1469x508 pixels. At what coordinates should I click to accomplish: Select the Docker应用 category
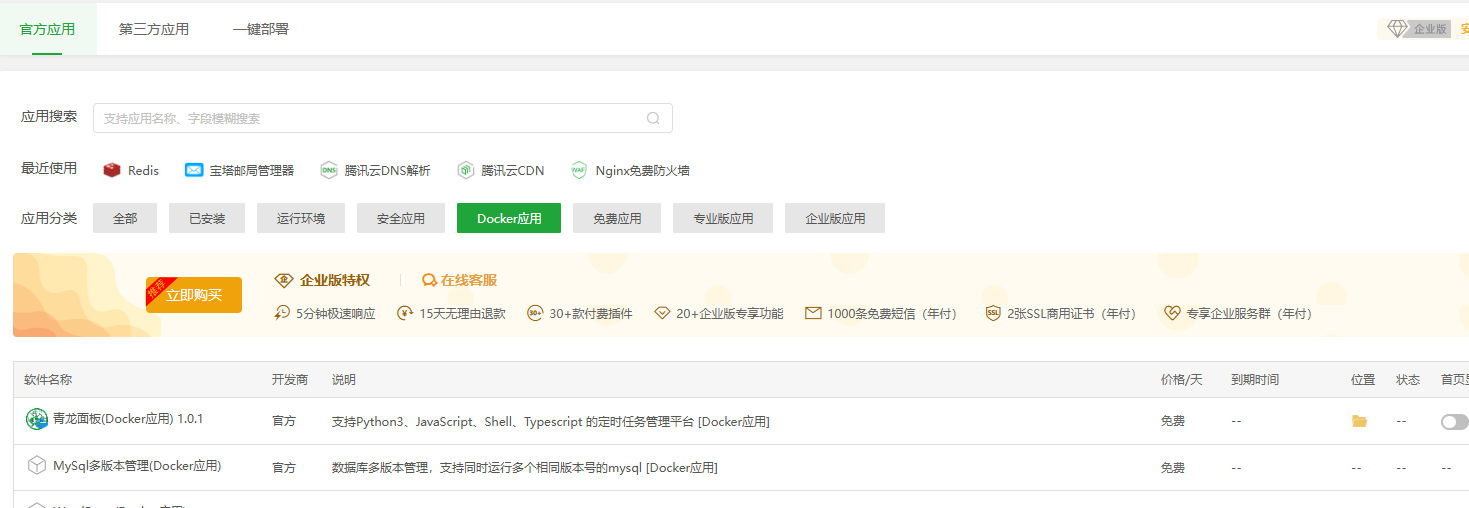pyautogui.click(x=509, y=218)
